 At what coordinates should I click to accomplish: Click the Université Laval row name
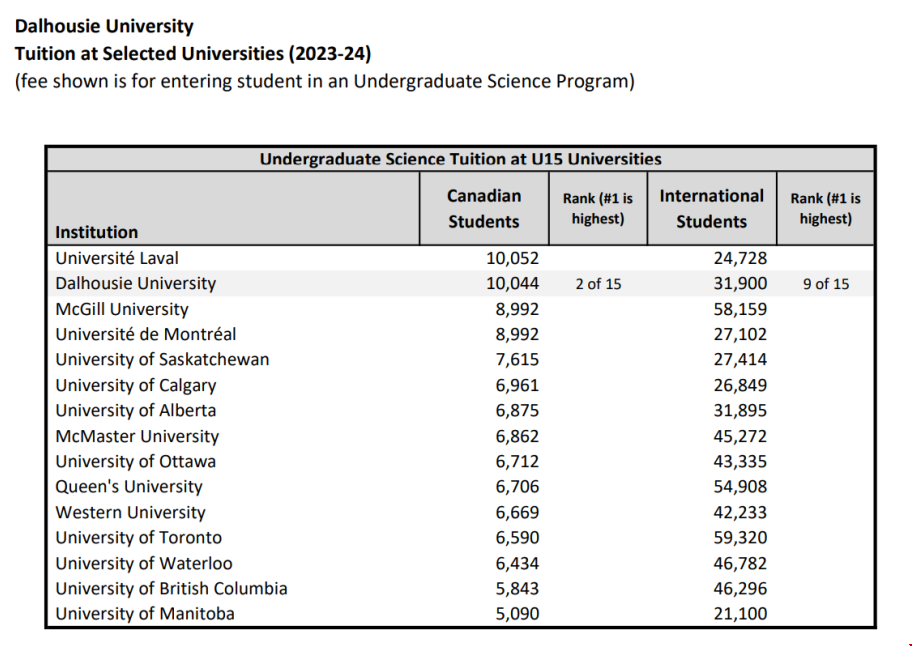117,258
